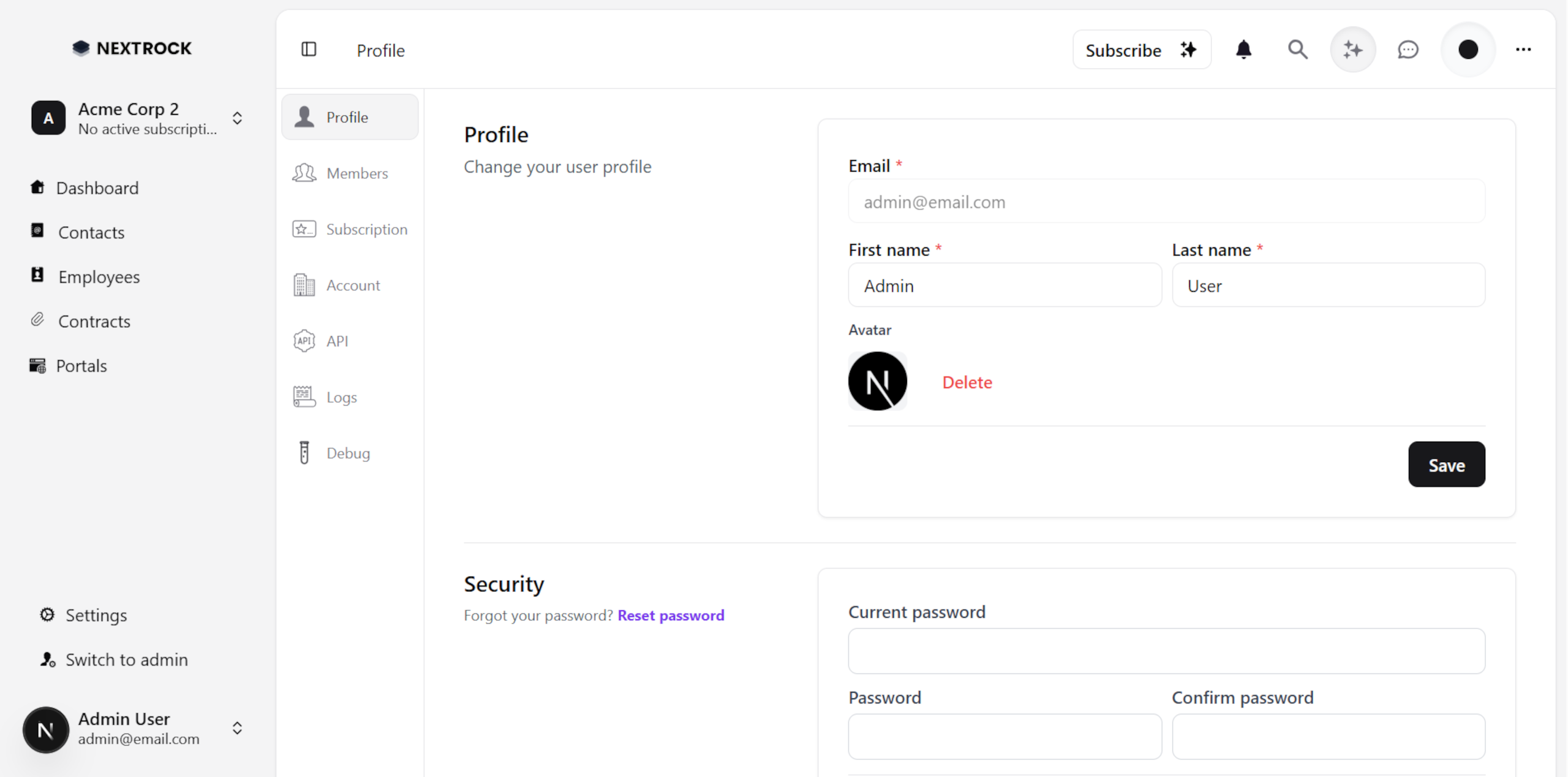Click the Subscribe button in header
The height and width of the screenshot is (777, 1568).
[1141, 50]
